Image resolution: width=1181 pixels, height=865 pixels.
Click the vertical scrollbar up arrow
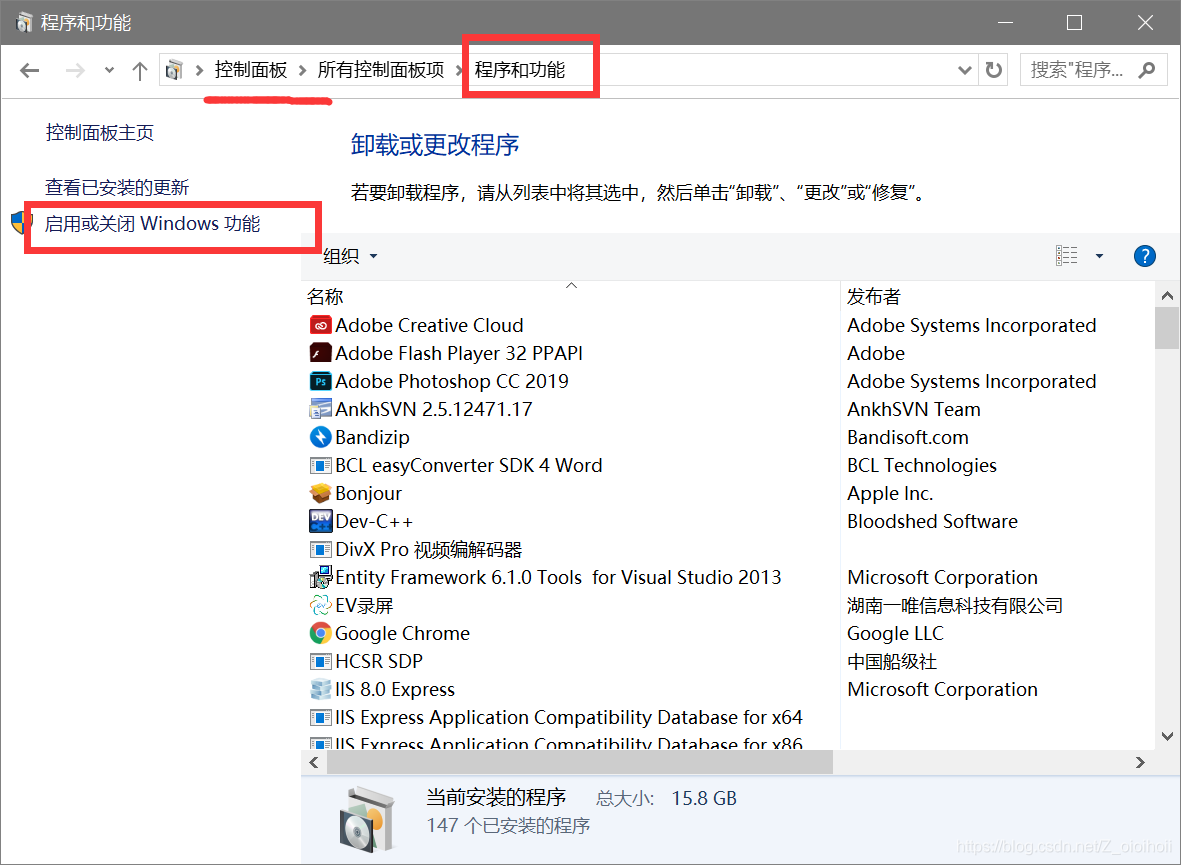[x=1167, y=295]
